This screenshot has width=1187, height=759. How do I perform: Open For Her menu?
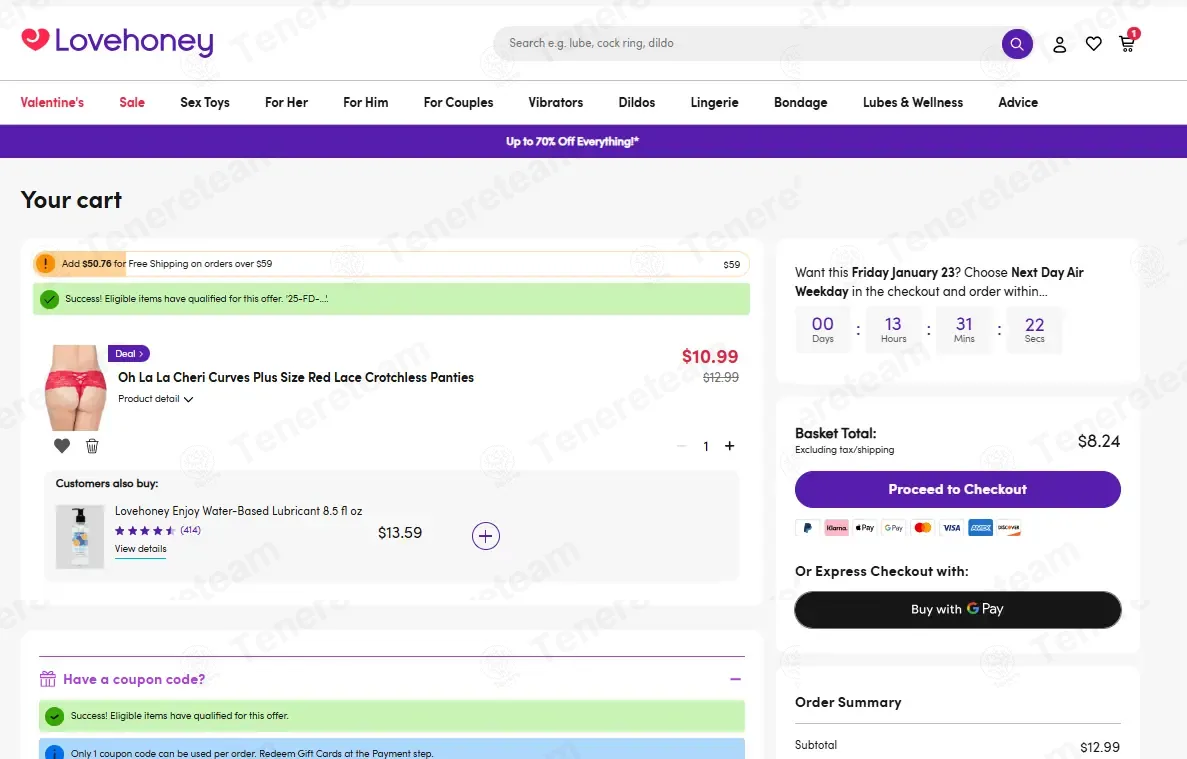click(x=286, y=102)
